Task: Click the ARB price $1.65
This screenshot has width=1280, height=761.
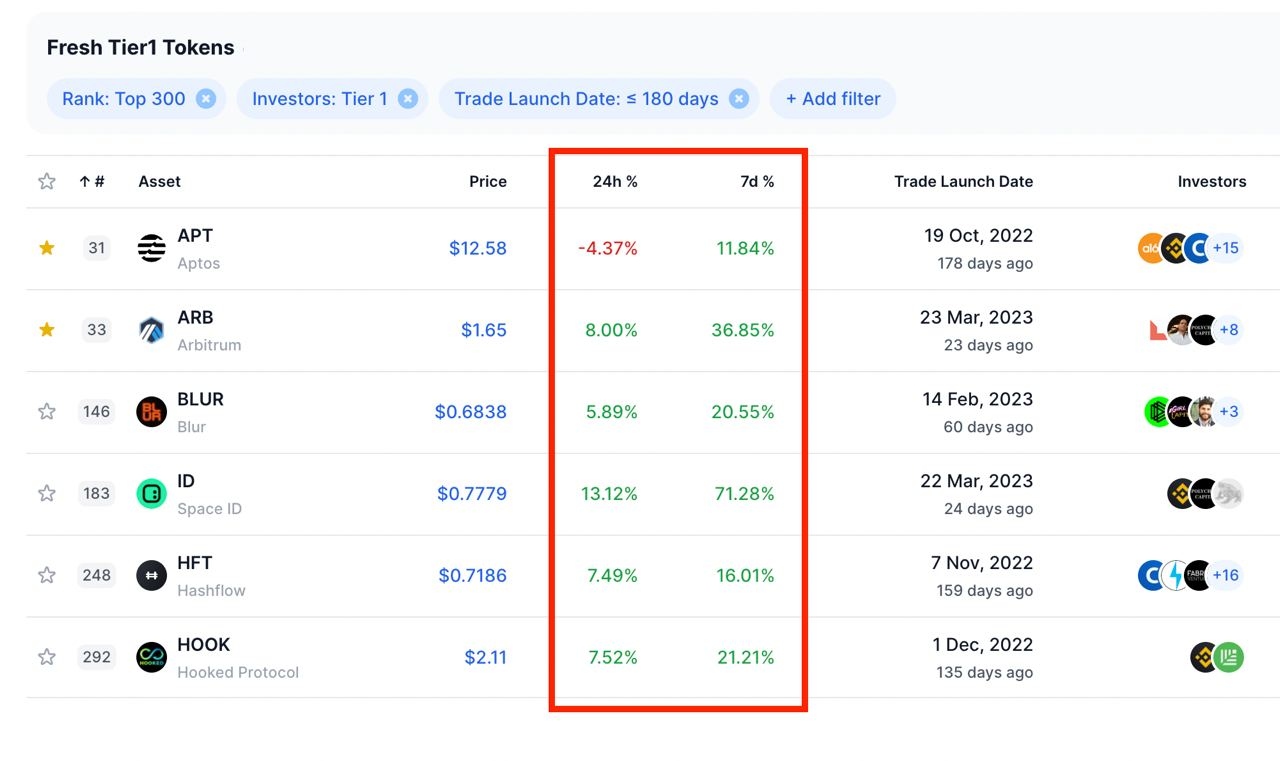Action: coord(484,330)
